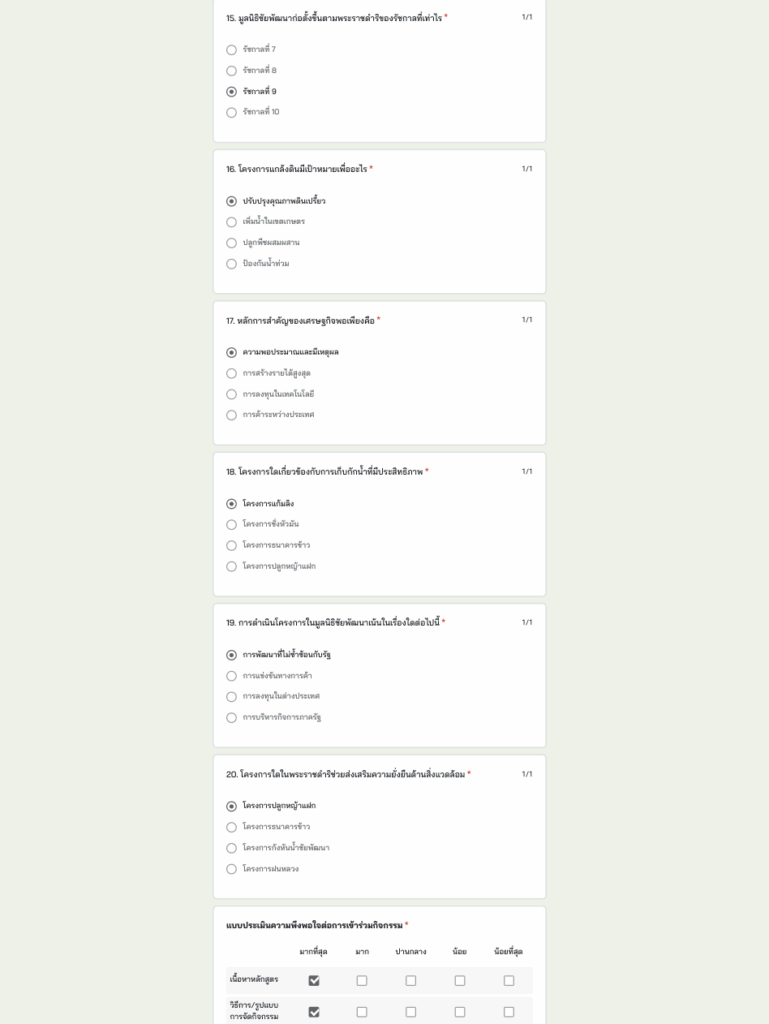
Task: Select เพิ่มน้ำในเขตเกษตร in question 16
Action: tap(232, 222)
